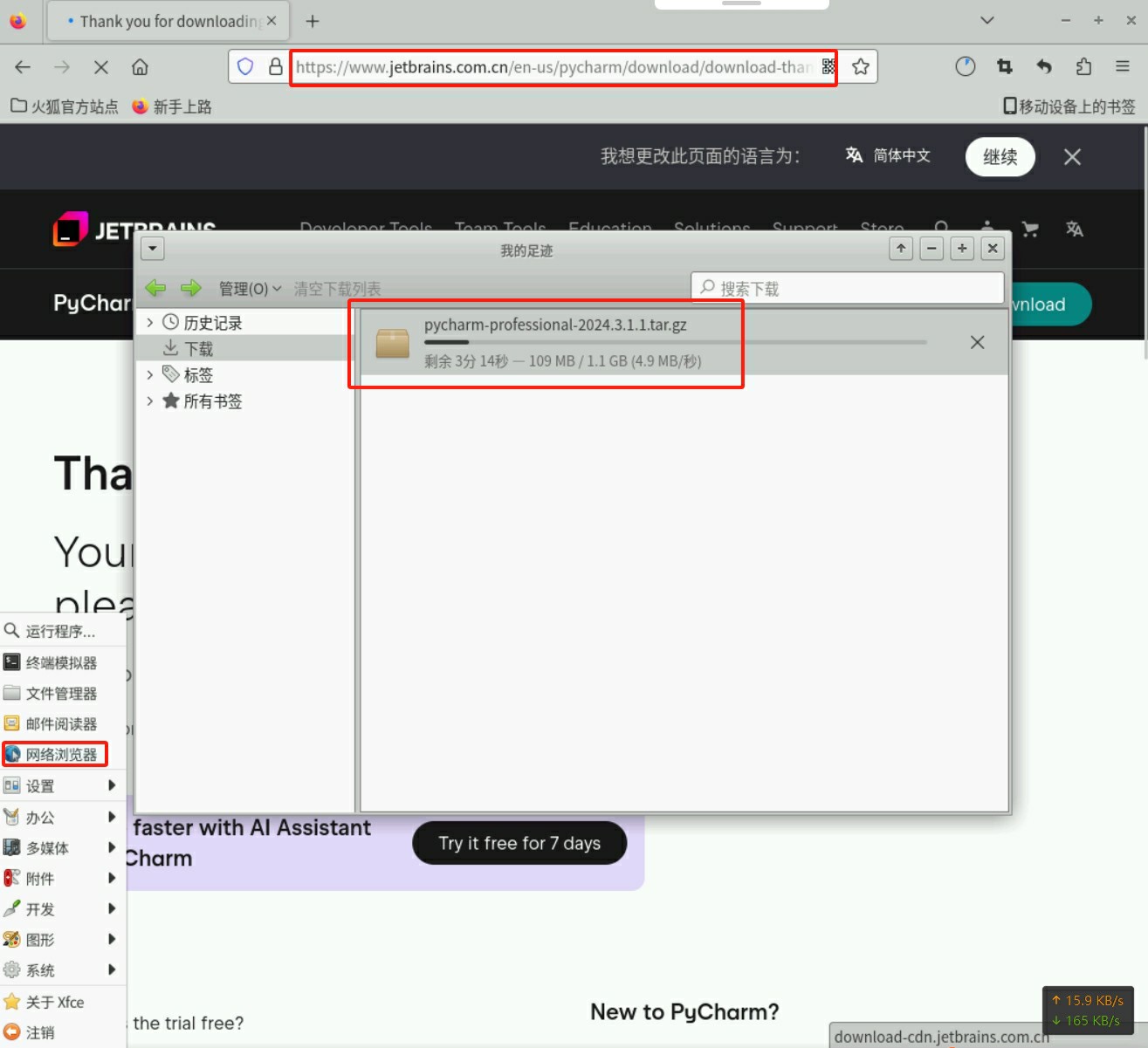Click the green back arrow in 我的足迹
The width and height of the screenshot is (1148, 1048).
coord(155,288)
